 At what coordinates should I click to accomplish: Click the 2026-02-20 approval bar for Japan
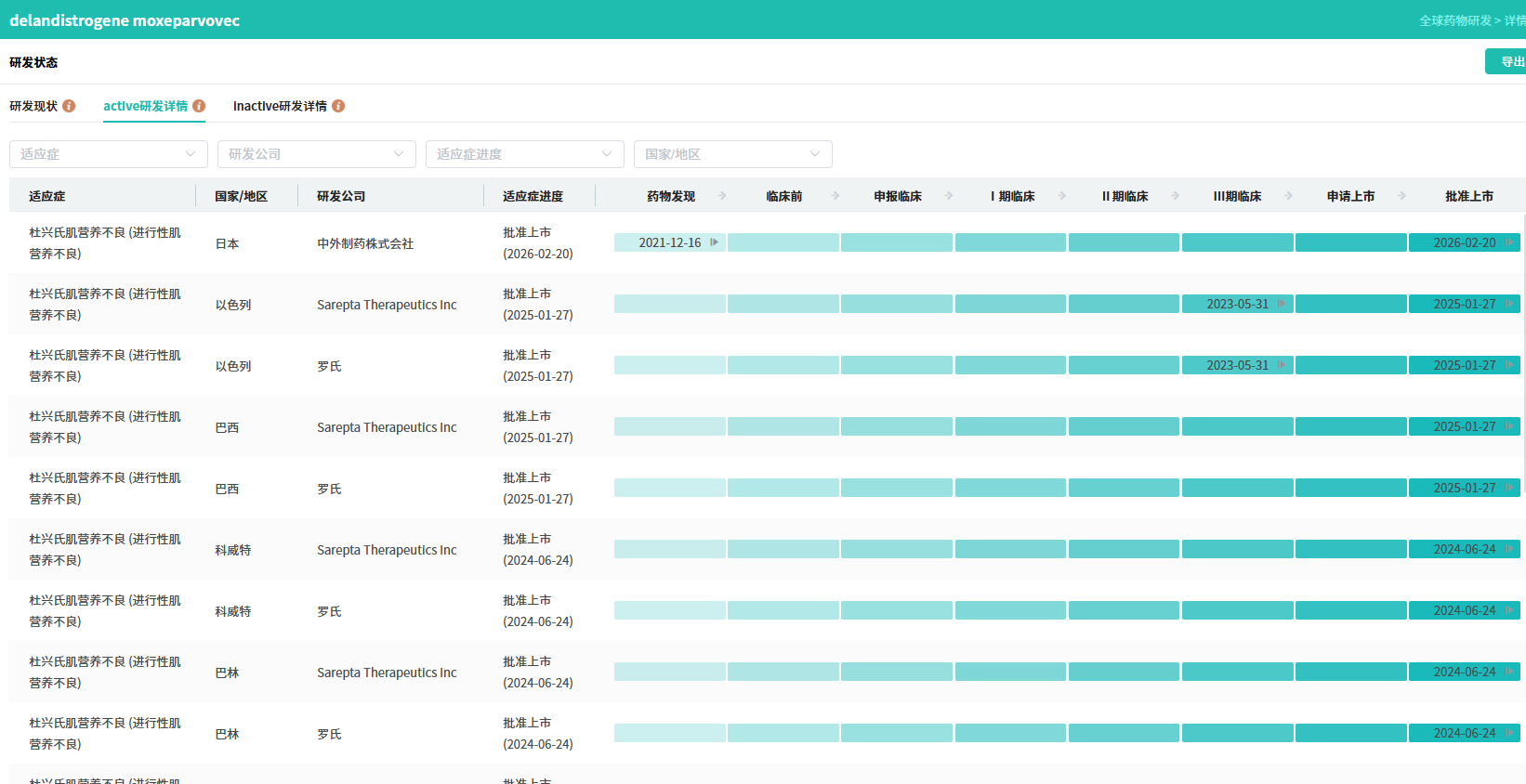[x=1464, y=242]
